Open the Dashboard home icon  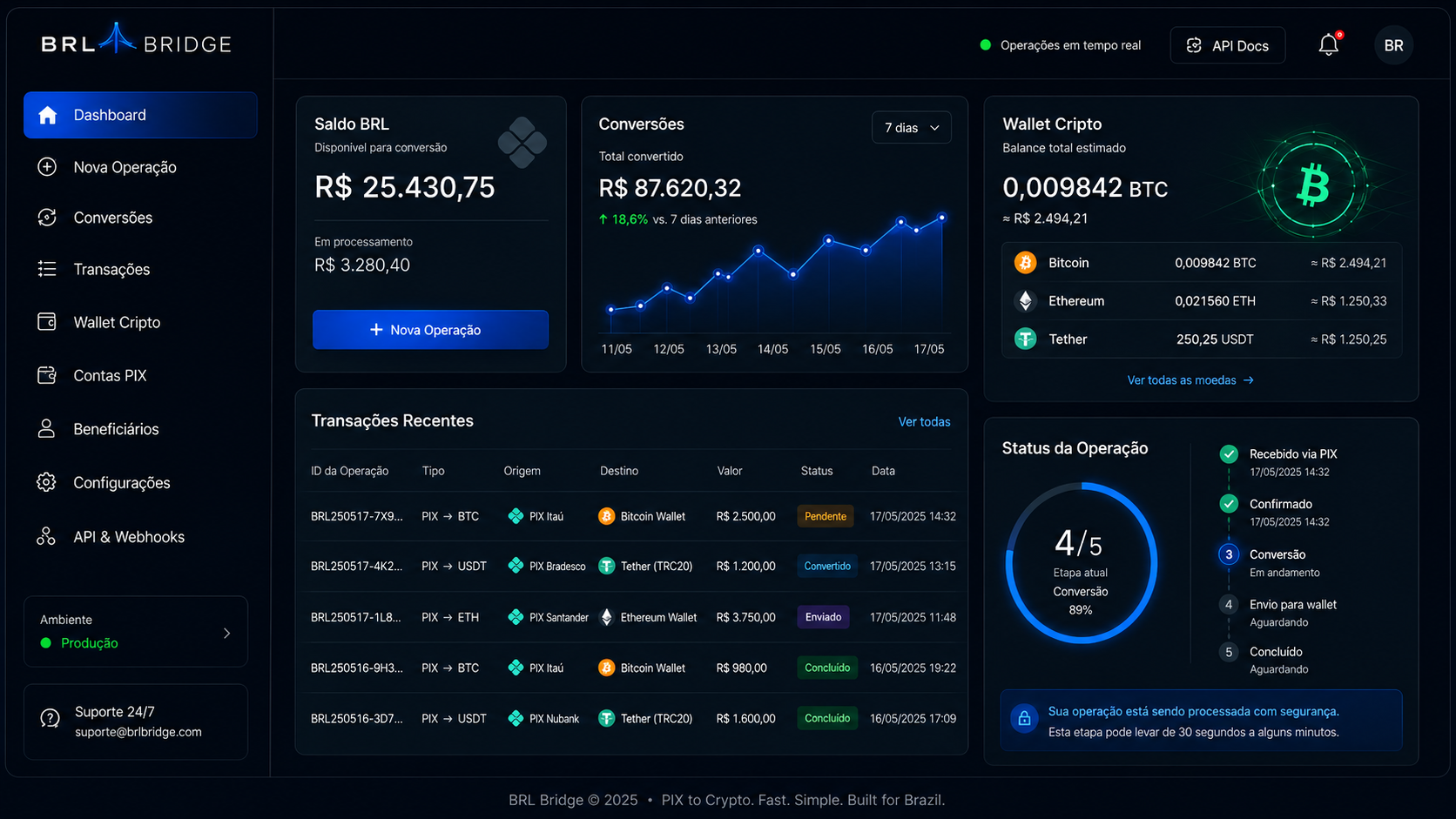(x=48, y=115)
